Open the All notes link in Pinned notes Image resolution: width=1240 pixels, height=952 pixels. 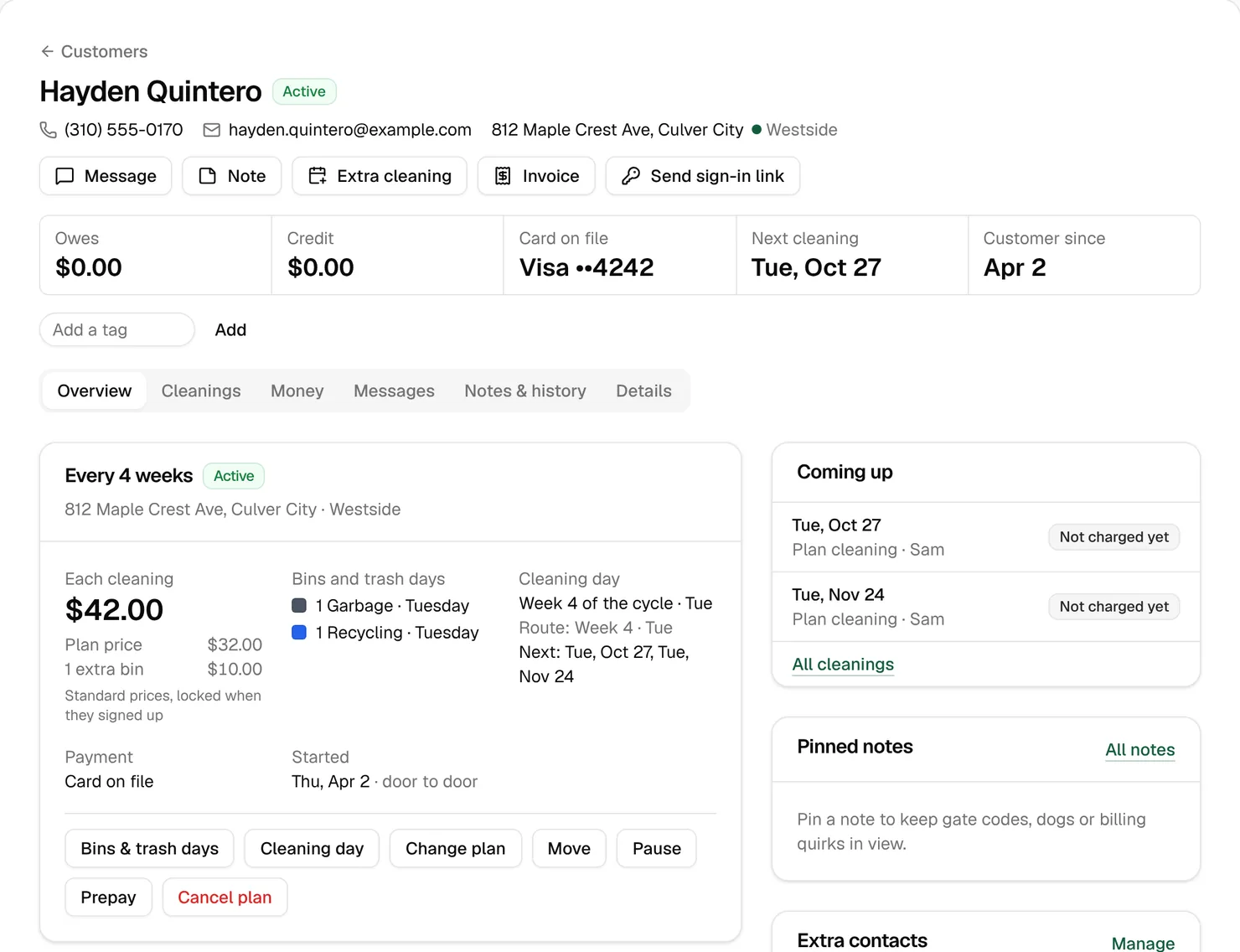tap(1140, 750)
